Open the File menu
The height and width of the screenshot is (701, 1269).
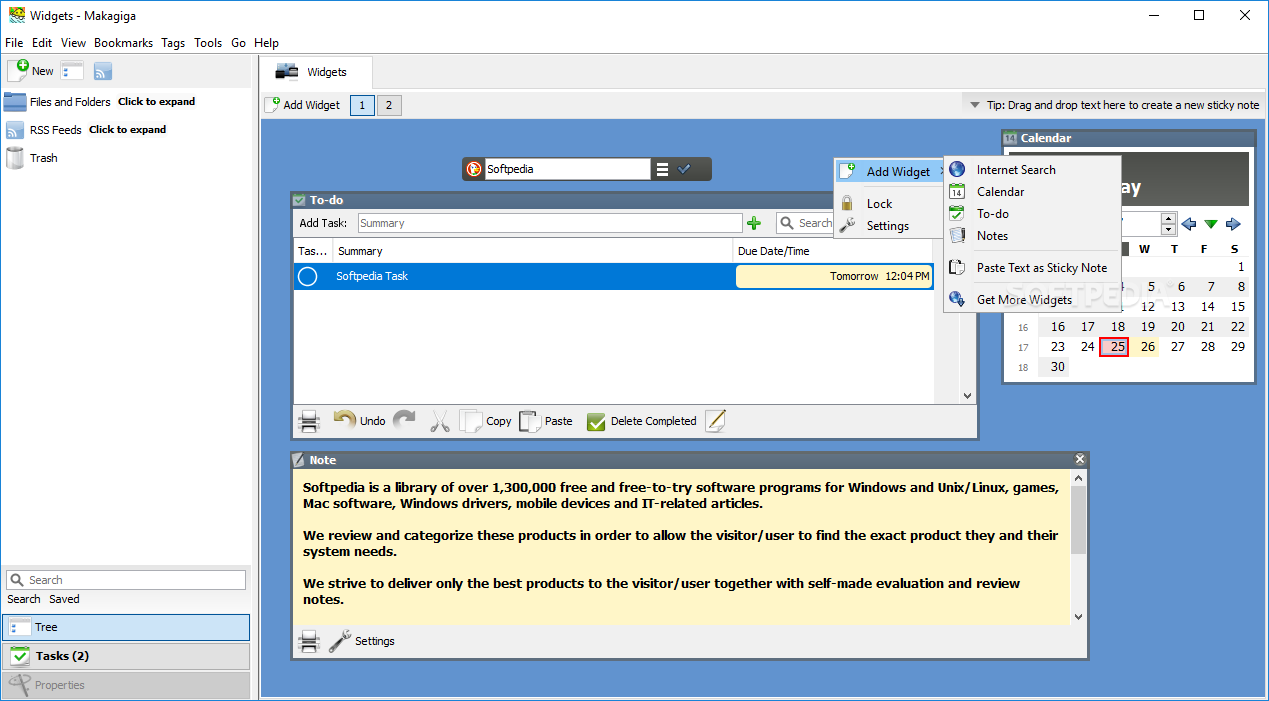[14, 43]
